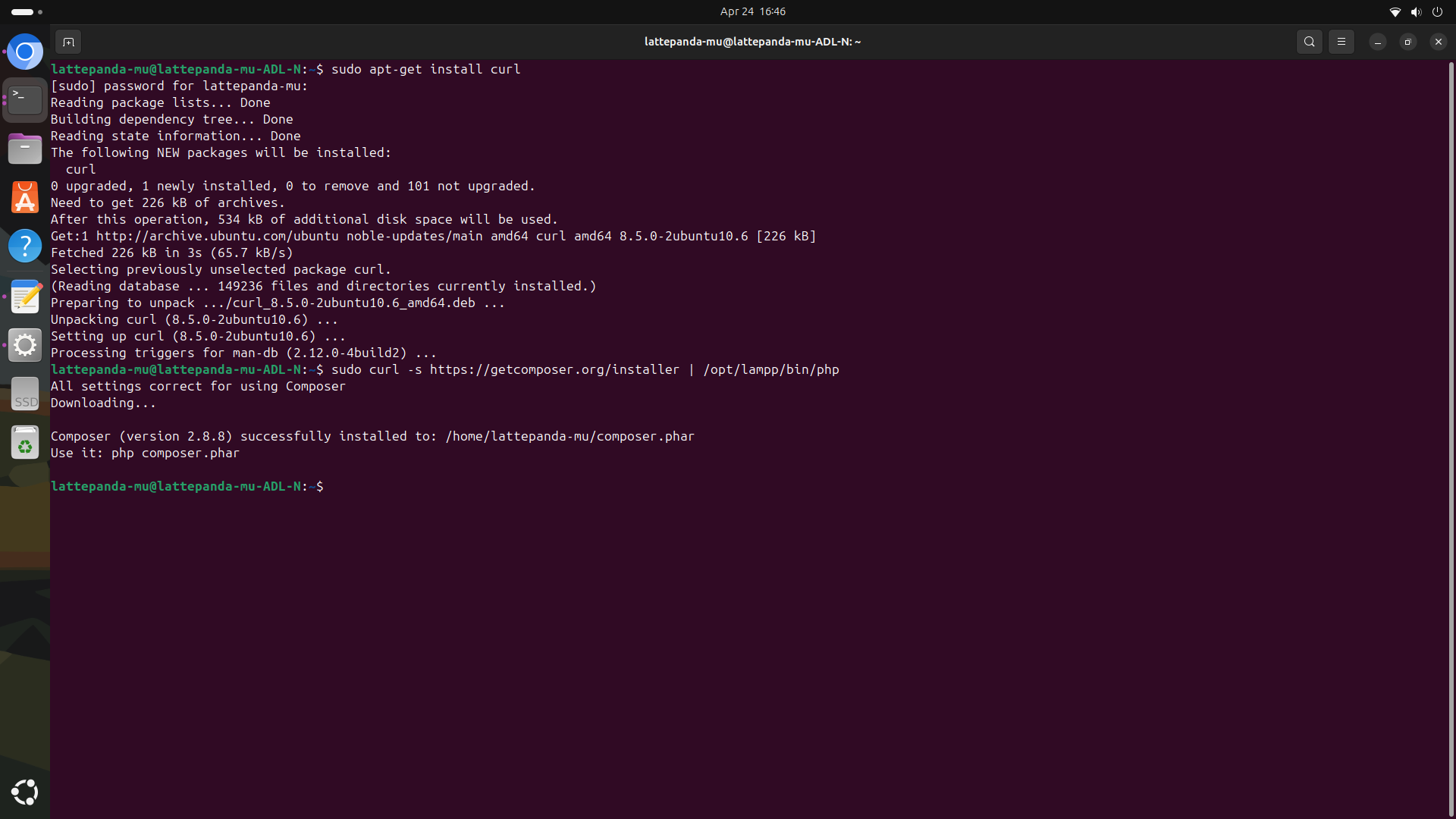Show applications via Ubuntu logo
The image size is (1456, 819).
click(x=25, y=792)
